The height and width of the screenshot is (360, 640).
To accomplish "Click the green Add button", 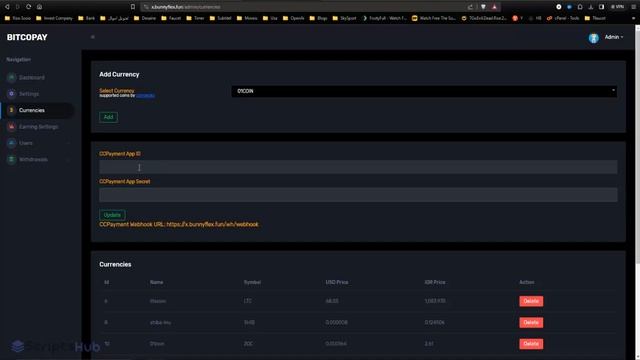I will click(108, 117).
